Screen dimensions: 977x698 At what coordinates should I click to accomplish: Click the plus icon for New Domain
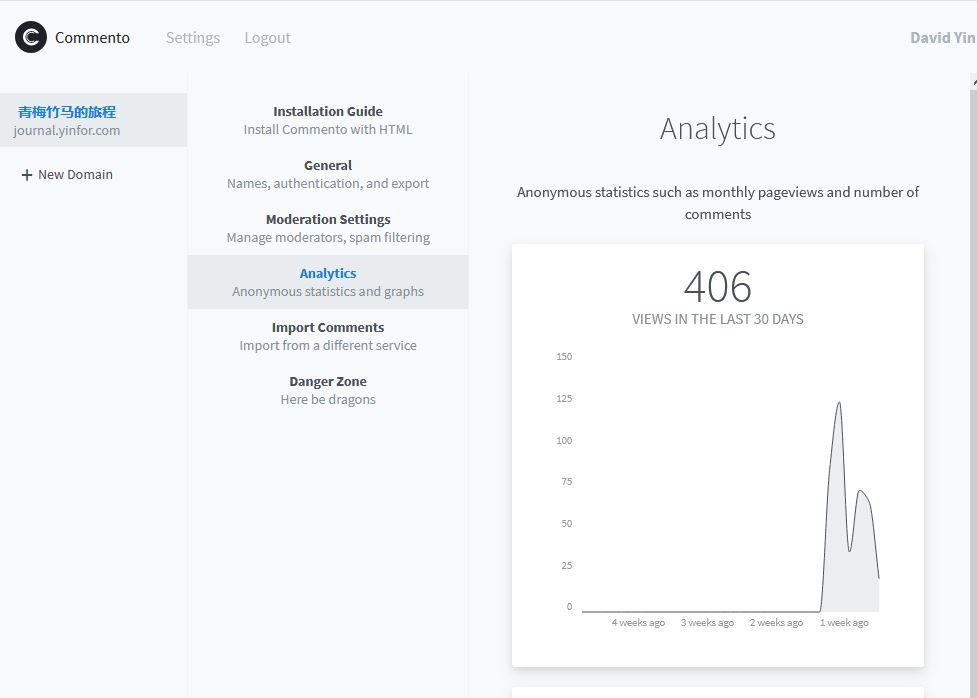27,175
